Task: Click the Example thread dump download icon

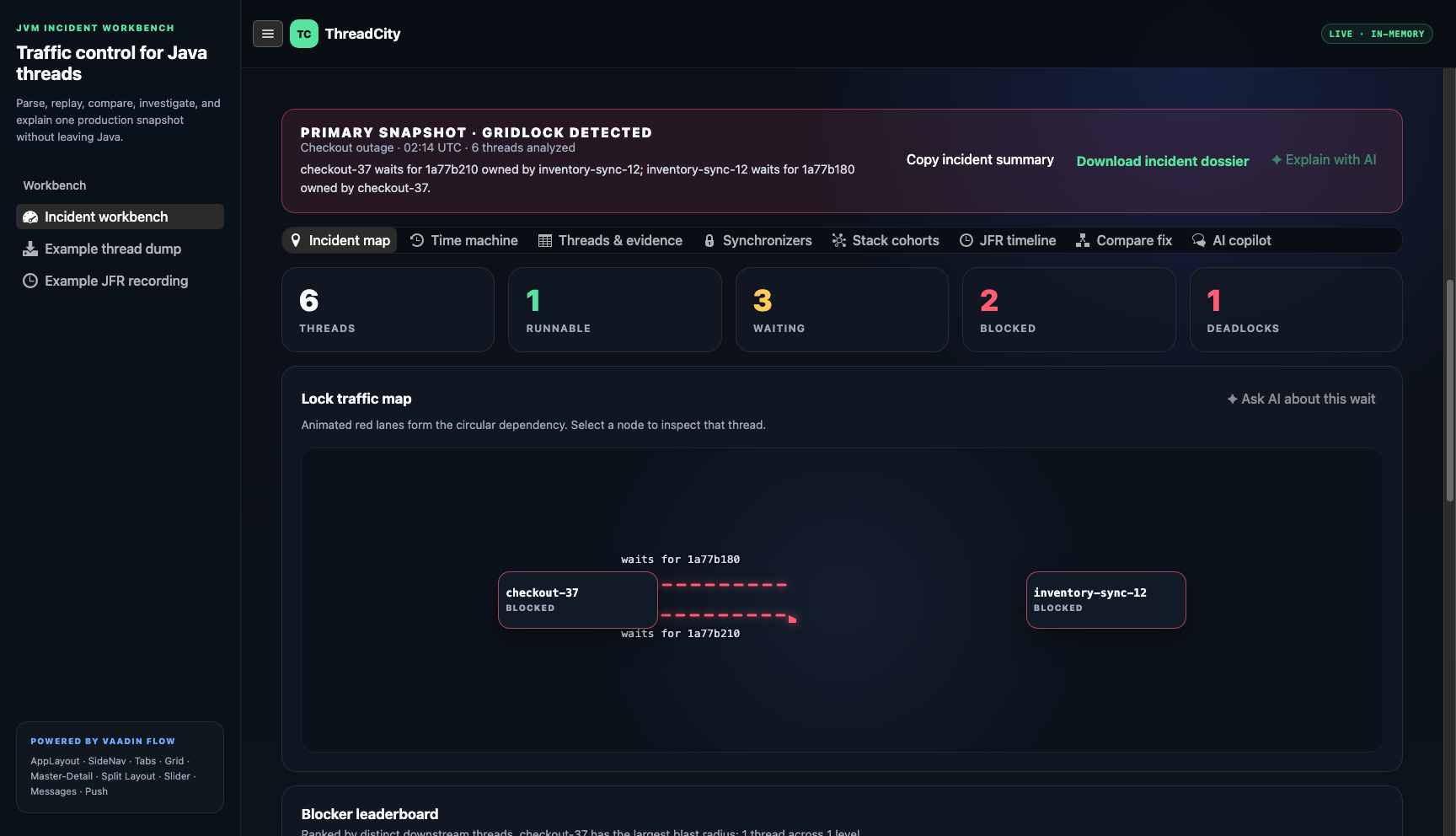Action: (30, 249)
